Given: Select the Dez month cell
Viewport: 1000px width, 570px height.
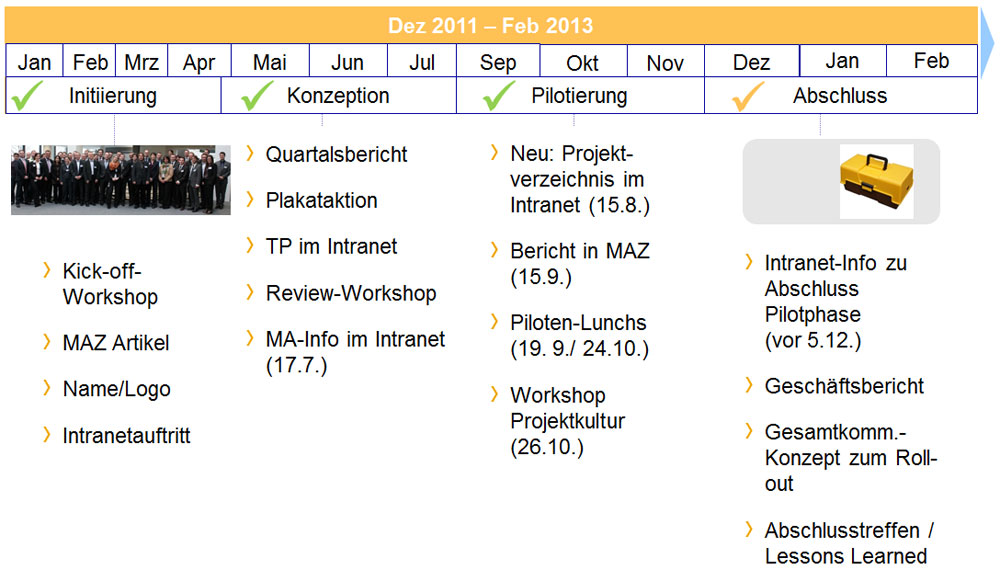Looking at the screenshot, I should [751, 63].
